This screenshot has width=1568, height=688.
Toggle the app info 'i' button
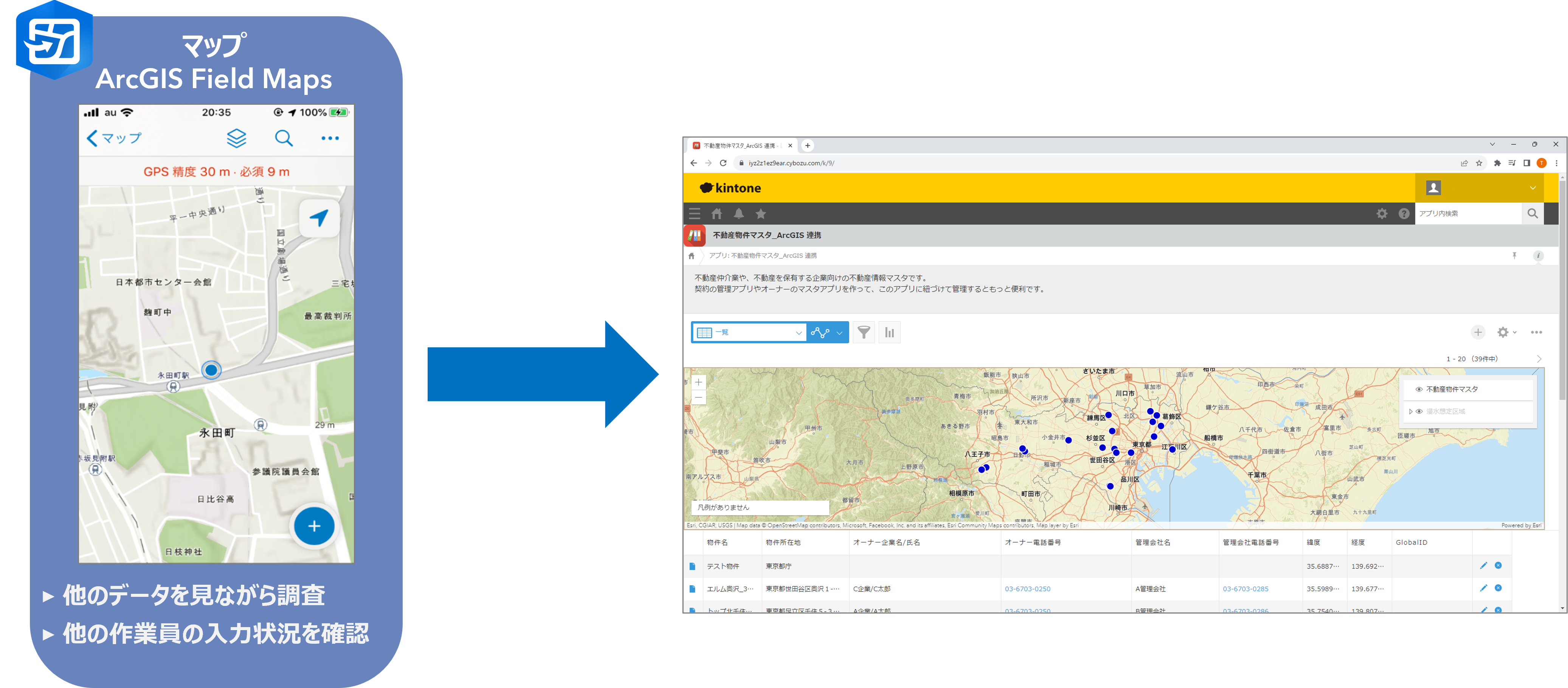[x=1538, y=256]
